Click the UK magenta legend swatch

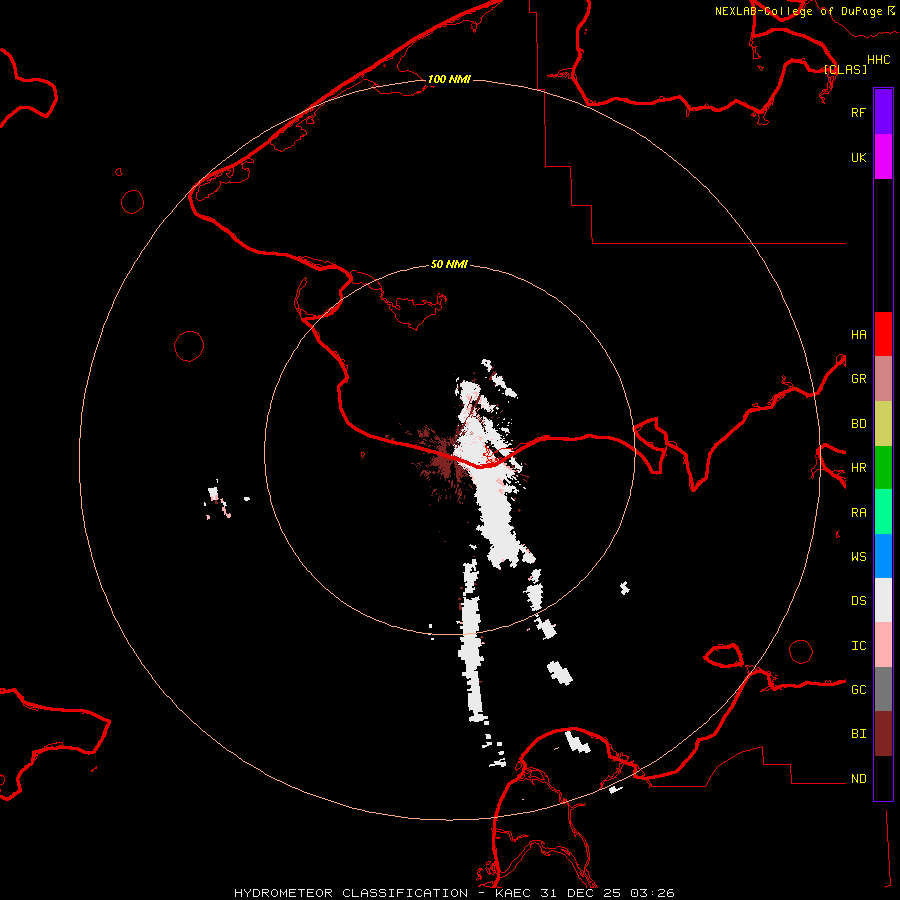pos(883,157)
